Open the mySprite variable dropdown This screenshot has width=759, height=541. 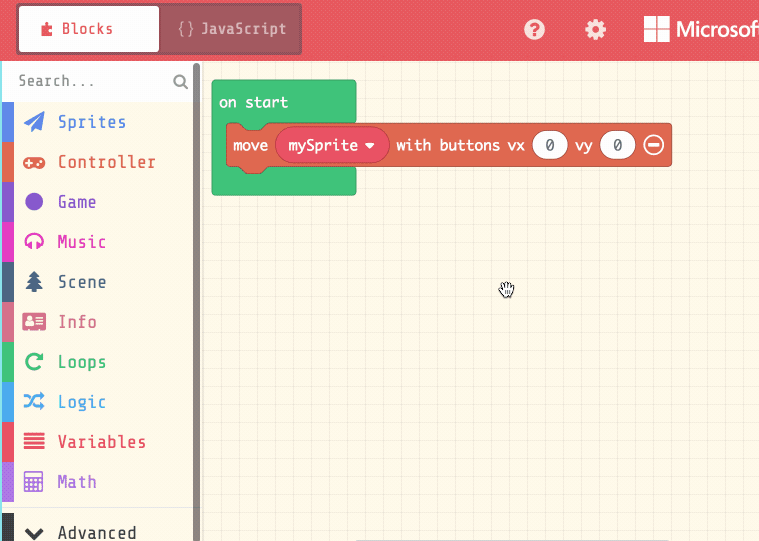click(x=332, y=145)
